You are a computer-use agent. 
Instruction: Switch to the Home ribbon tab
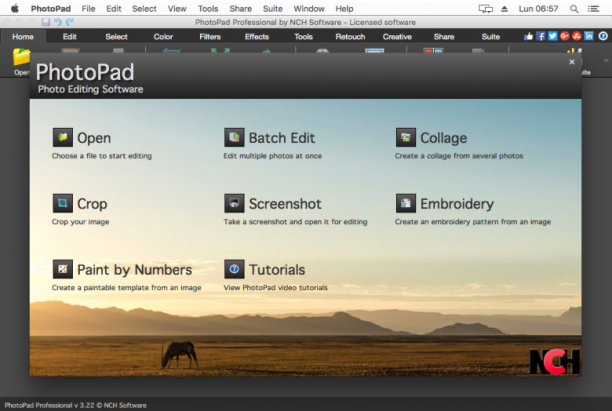tap(23, 37)
